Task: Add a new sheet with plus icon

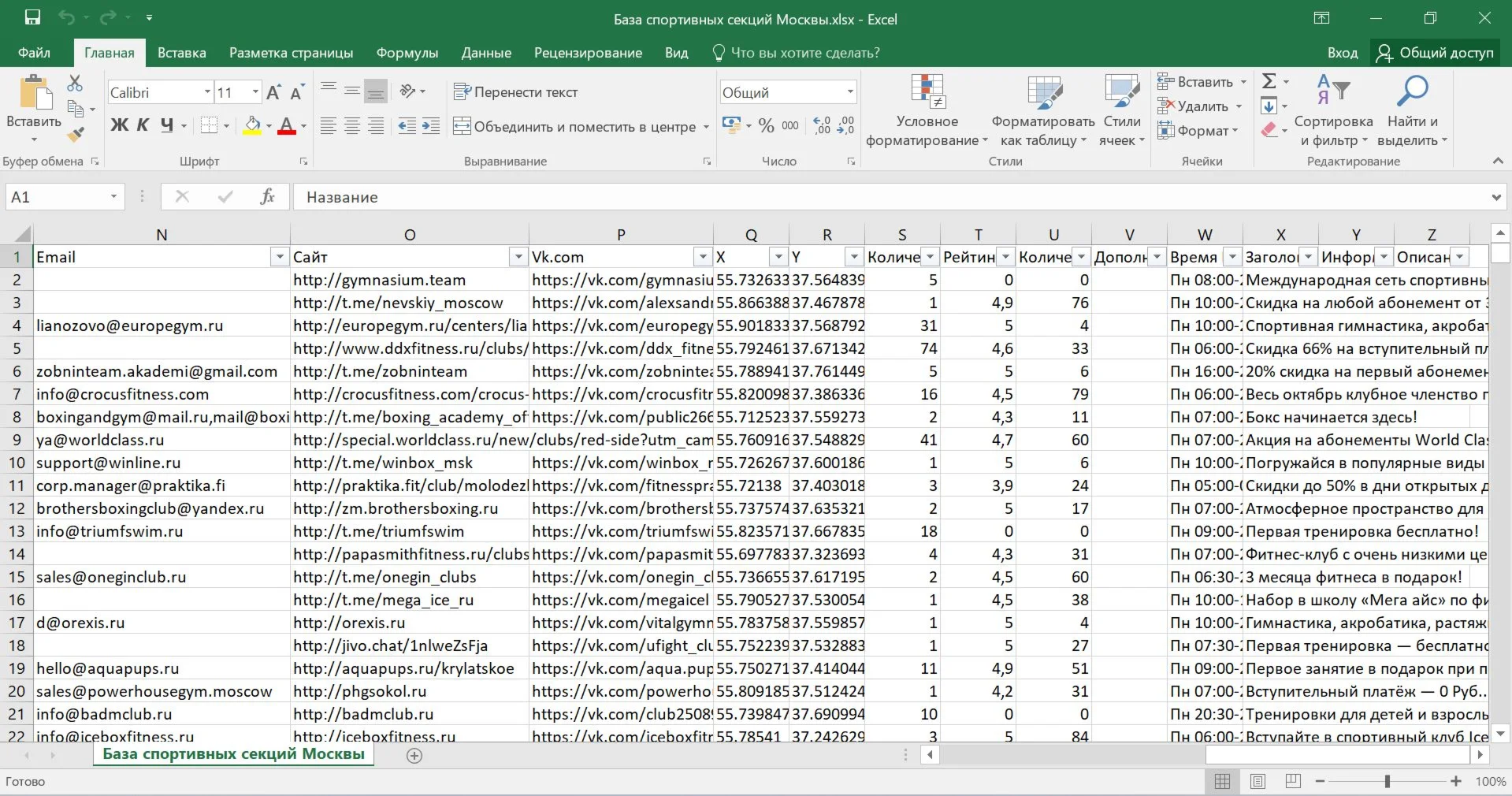Action: pos(414,755)
